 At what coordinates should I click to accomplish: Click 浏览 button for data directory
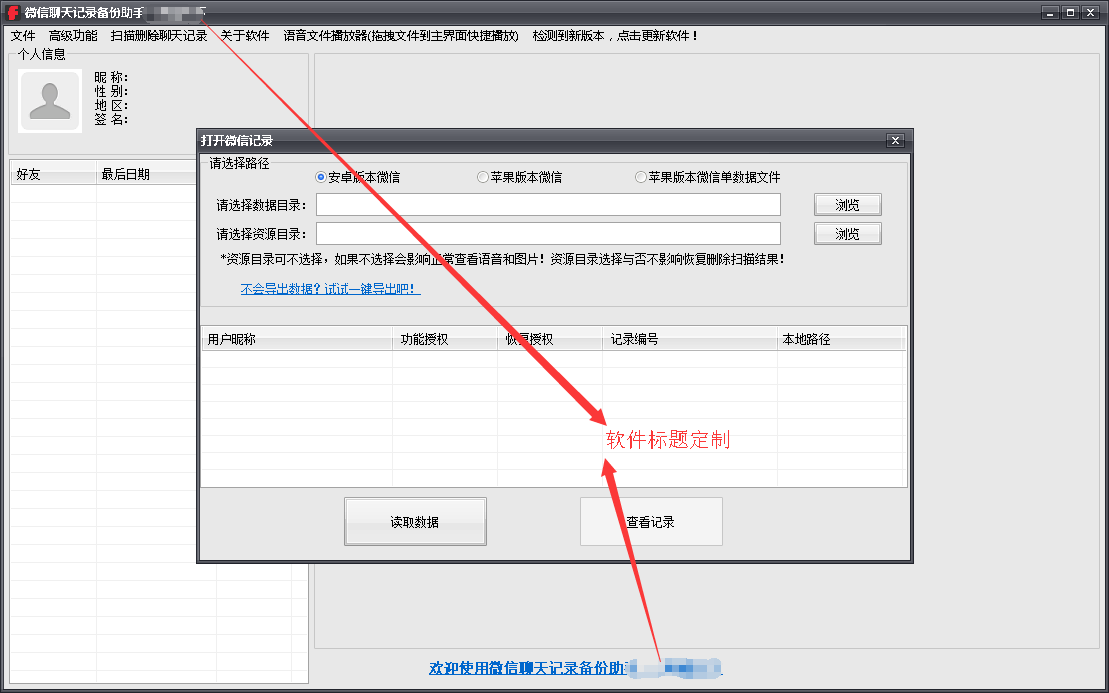point(847,205)
